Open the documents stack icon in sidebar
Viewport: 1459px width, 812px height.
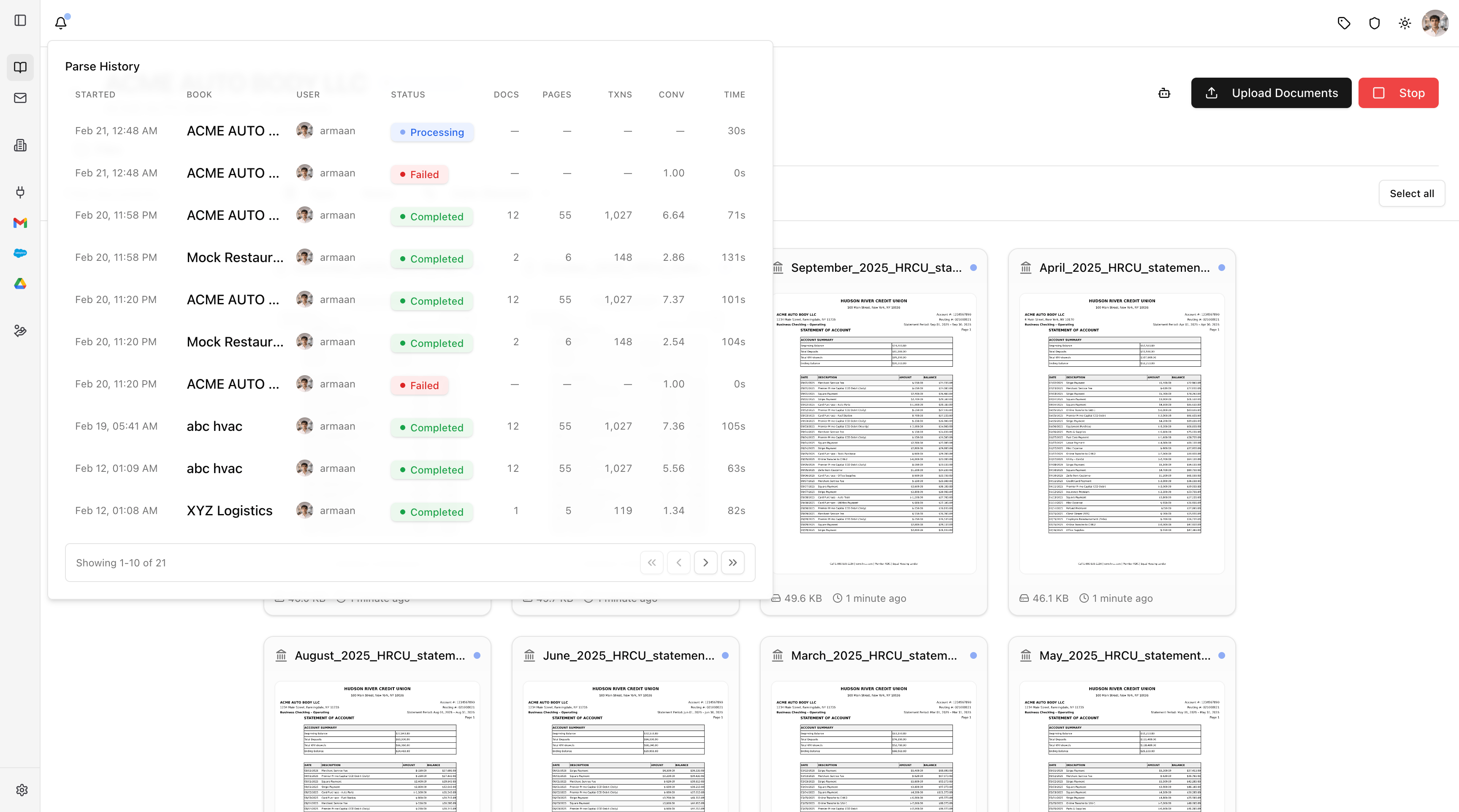click(x=20, y=146)
